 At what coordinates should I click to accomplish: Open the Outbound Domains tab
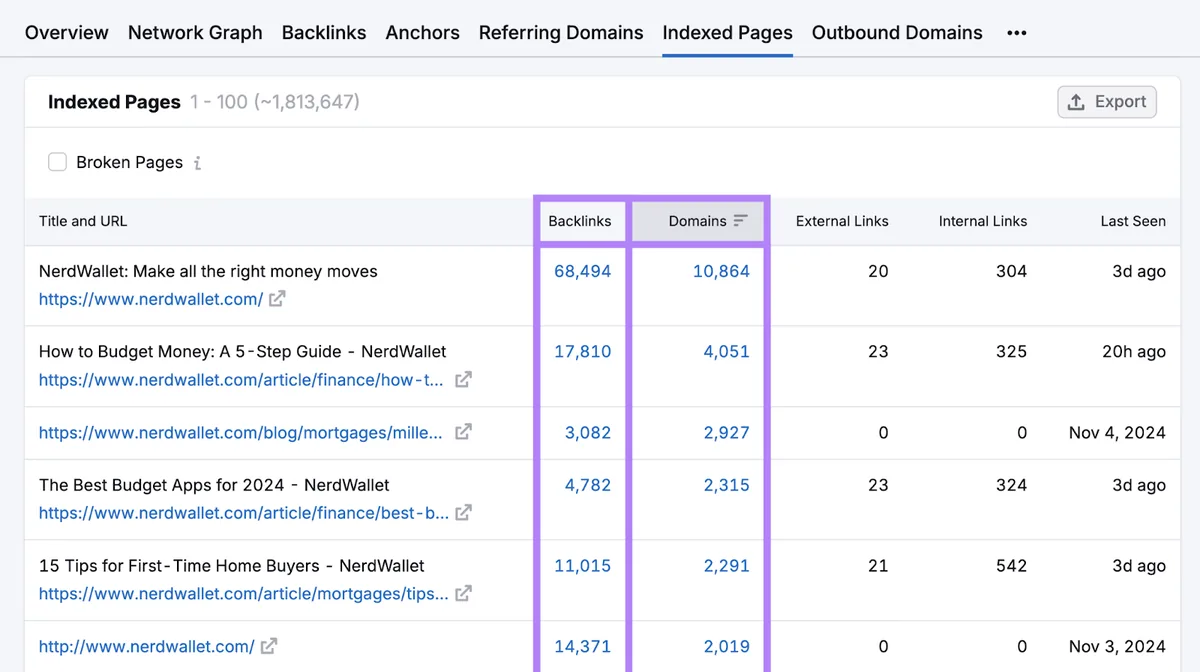pyautogui.click(x=897, y=33)
